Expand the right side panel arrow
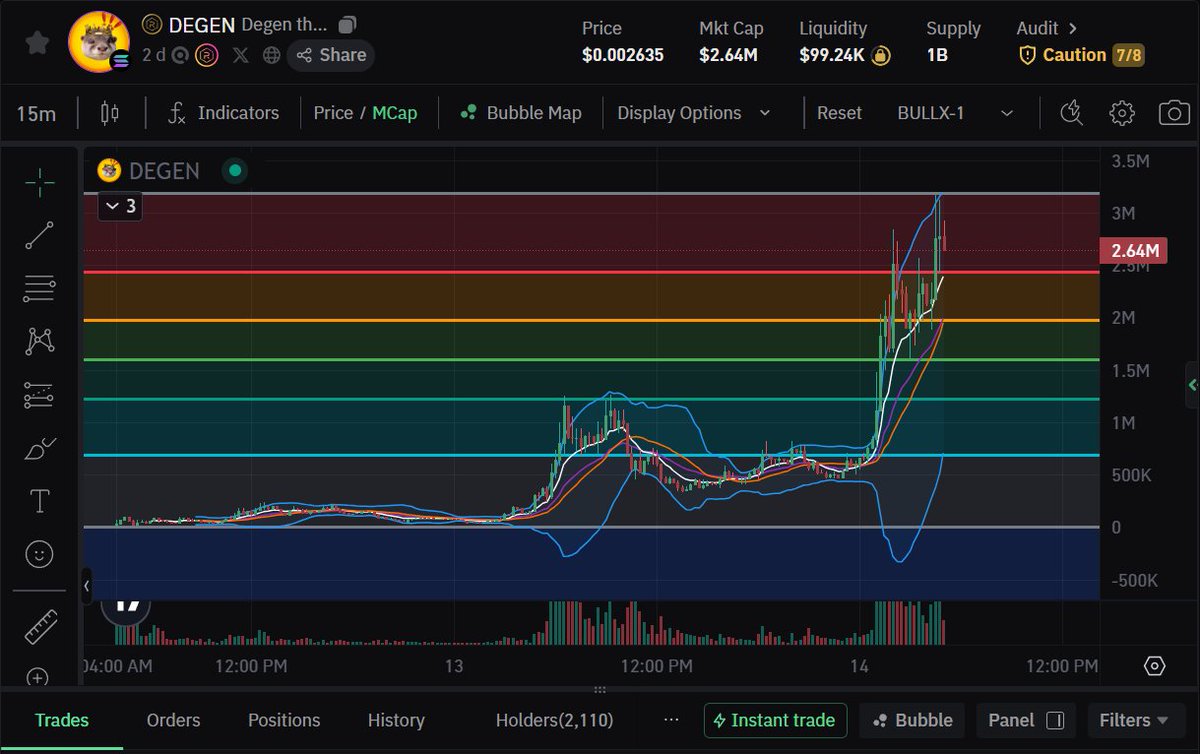Image resolution: width=1200 pixels, height=754 pixels. click(x=1192, y=385)
